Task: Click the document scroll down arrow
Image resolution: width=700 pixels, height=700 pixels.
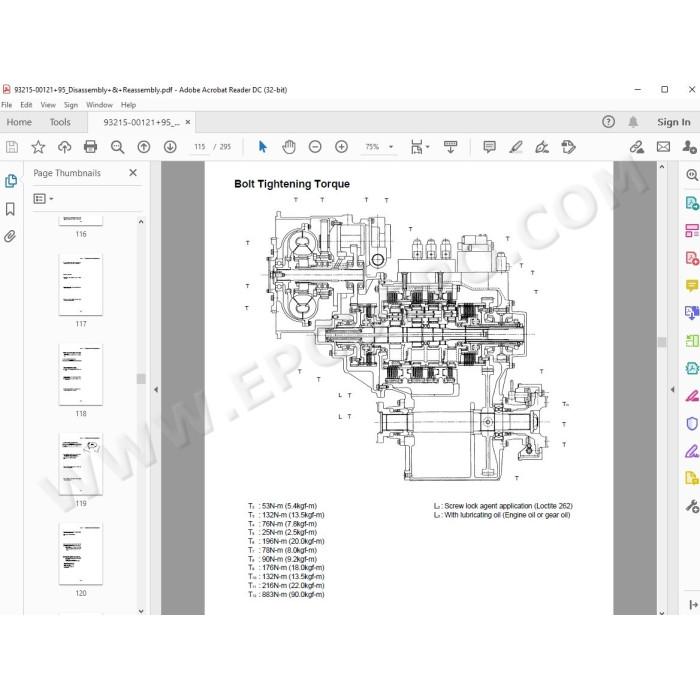Action: click(x=662, y=613)
